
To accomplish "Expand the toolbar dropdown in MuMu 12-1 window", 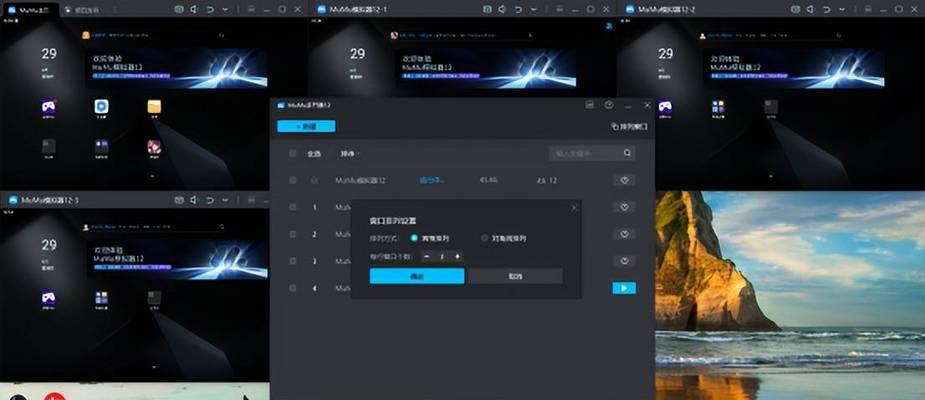I will 534,10.
